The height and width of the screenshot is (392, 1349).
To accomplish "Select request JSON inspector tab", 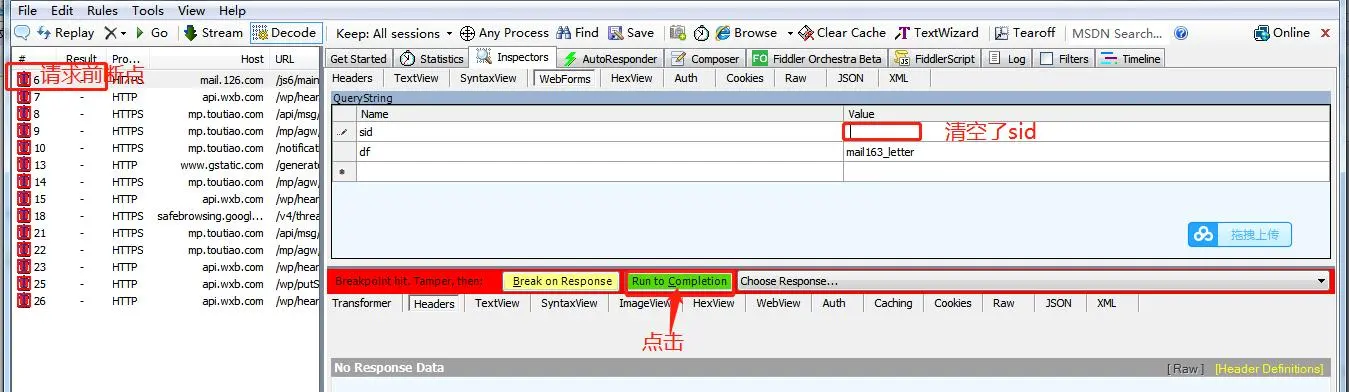I will 850,78.
